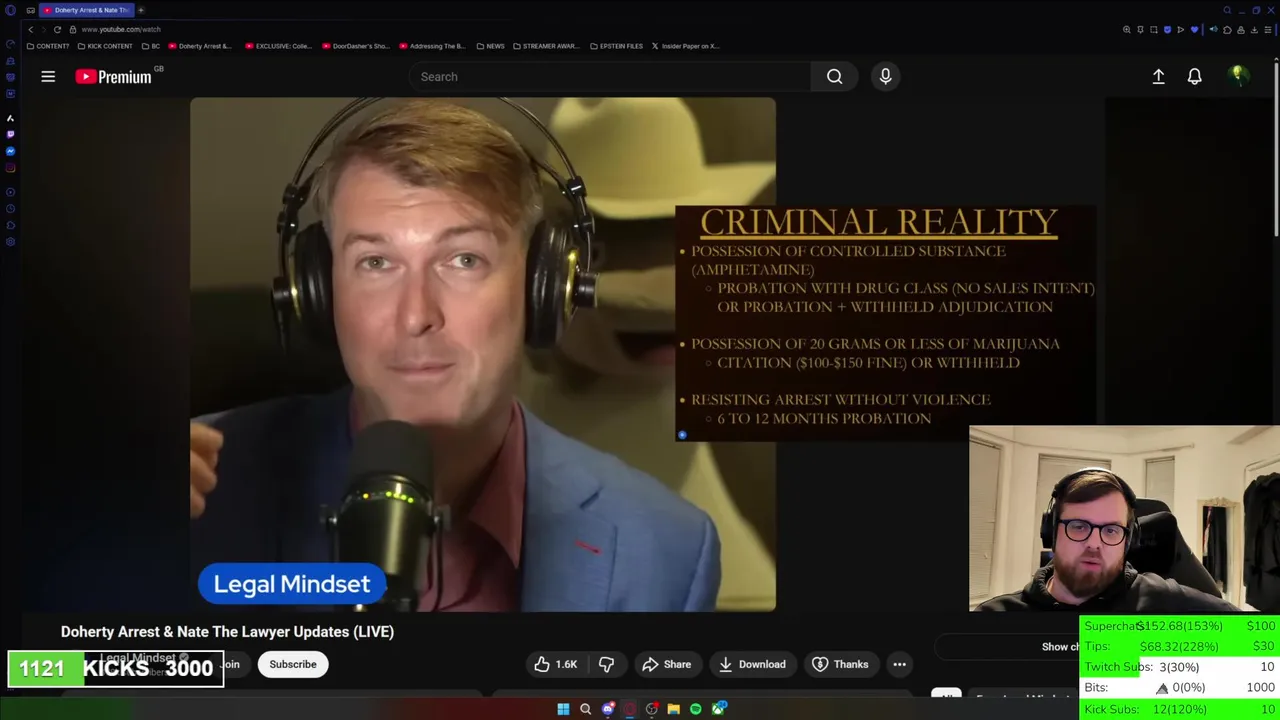Open a new browser tab with plus
The image size is (1280, 720).
(x=141, y=10)
